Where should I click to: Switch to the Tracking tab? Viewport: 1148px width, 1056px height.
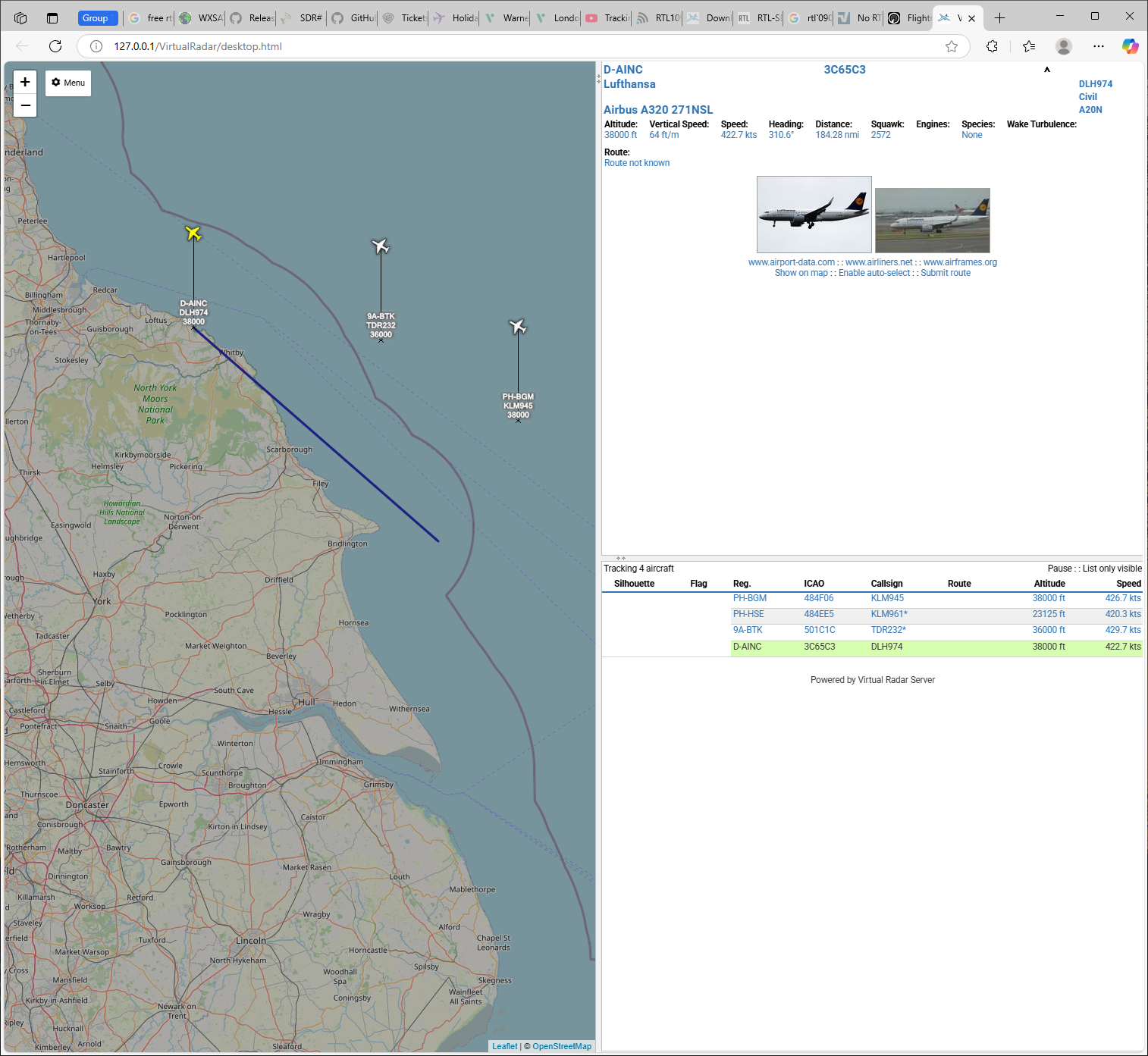tap(608, 17)
